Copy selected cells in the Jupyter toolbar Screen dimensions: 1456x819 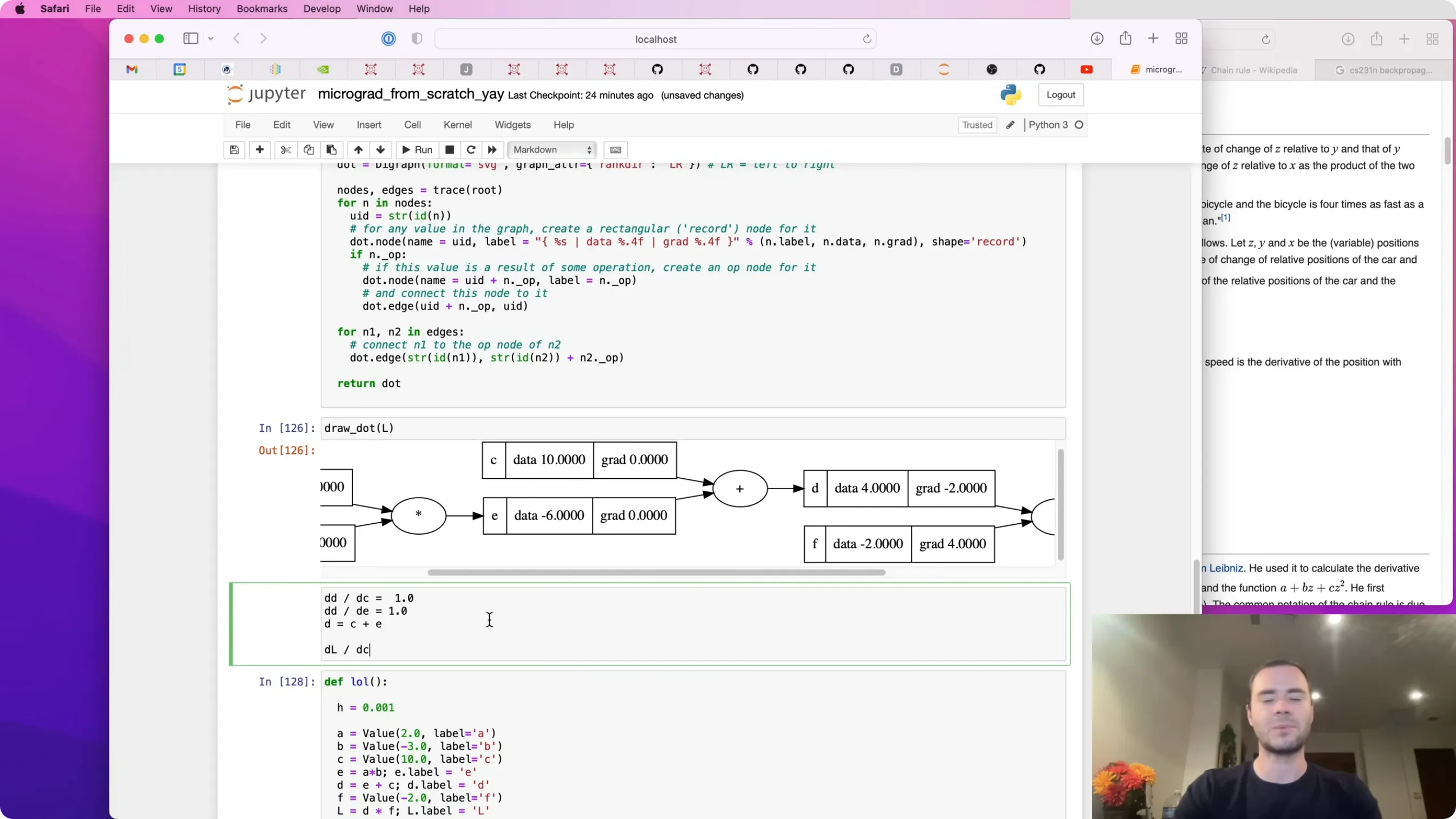click(x=309, y=150)
